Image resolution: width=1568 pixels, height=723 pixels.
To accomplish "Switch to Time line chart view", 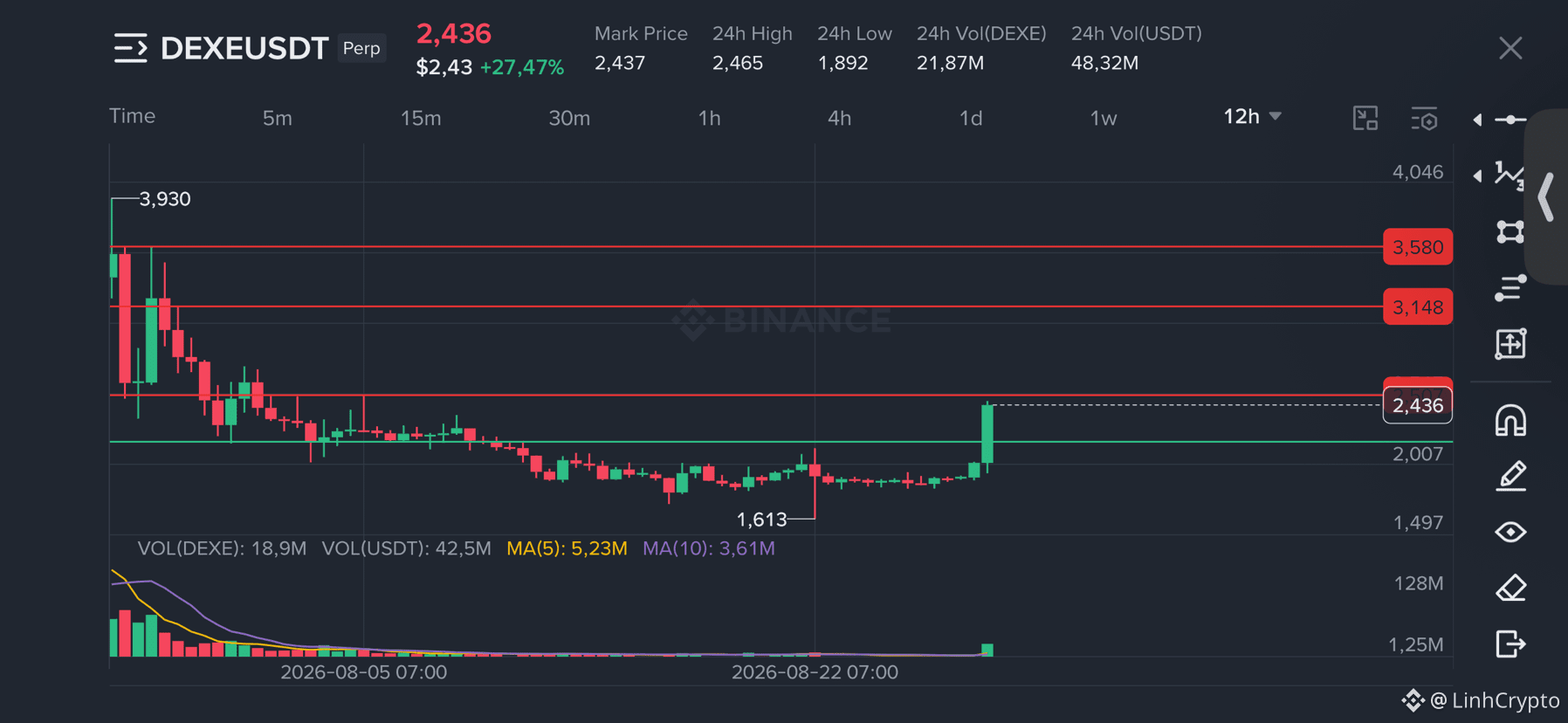I will coord(132,116).
